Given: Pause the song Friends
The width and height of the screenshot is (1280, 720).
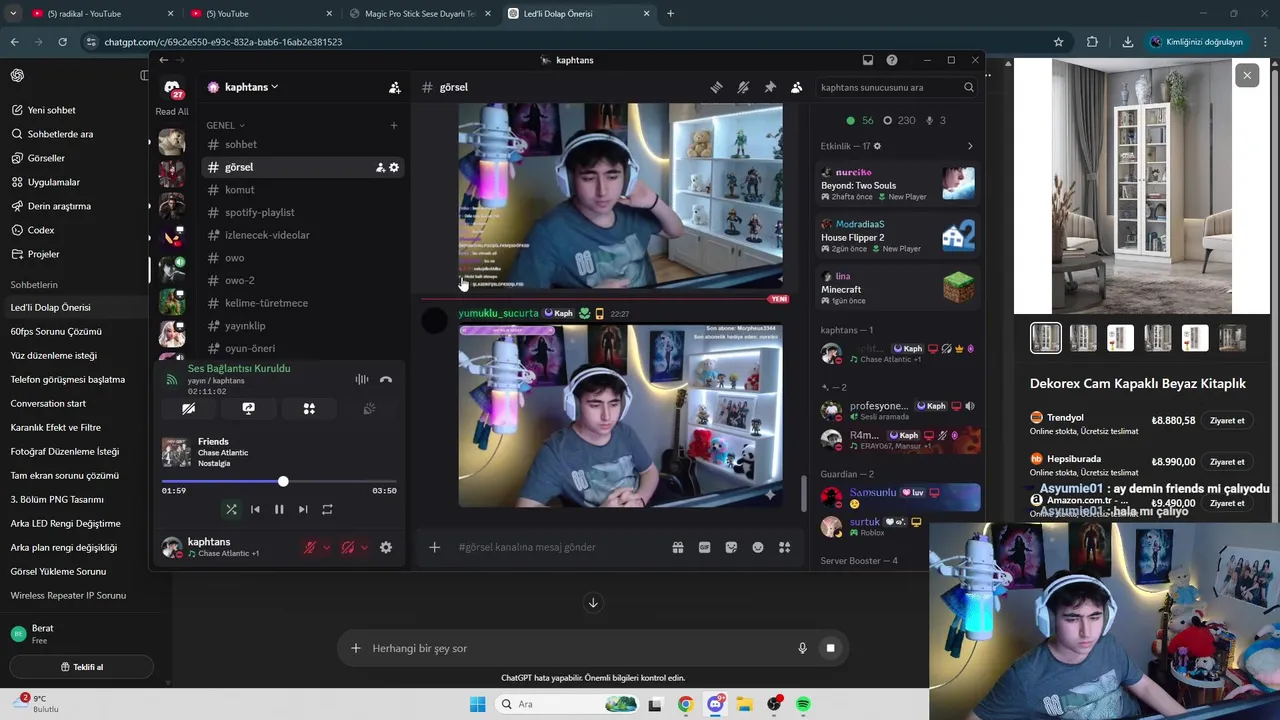Looking at the screenshot, I should (x=279, y=509).
